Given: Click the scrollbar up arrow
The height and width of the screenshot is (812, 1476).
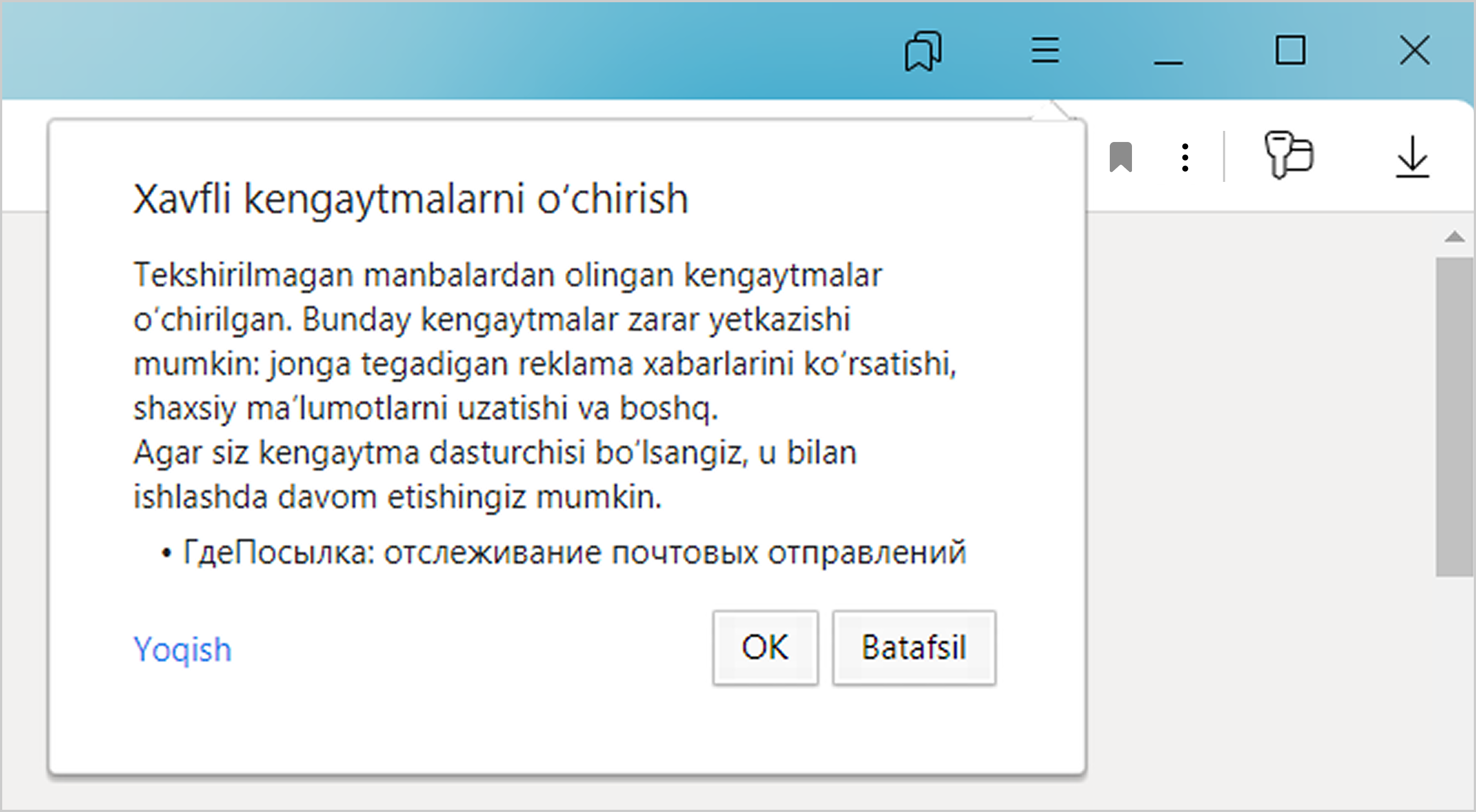Looking at the screenshot, I should (1454, 237).
